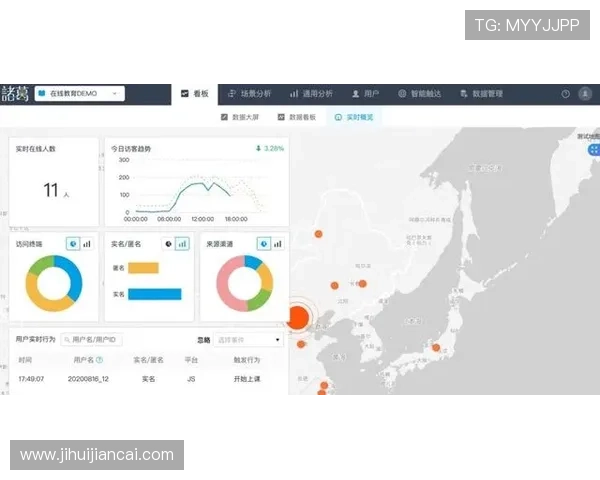Click the help icon beside 用户名 column
600x480 pixels.
[99, 360]
